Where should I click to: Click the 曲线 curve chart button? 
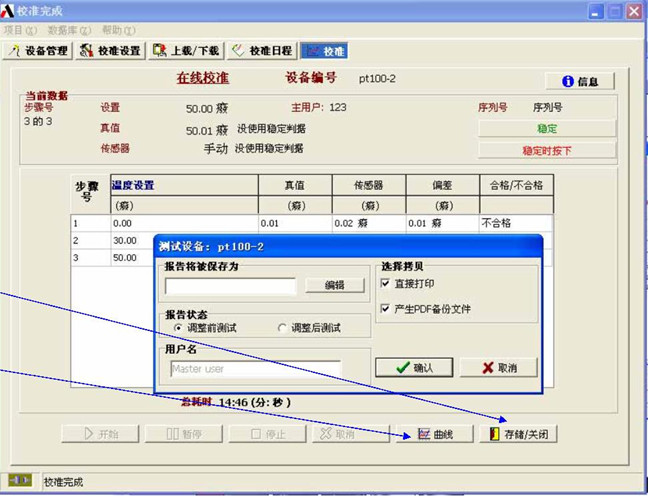435,434
